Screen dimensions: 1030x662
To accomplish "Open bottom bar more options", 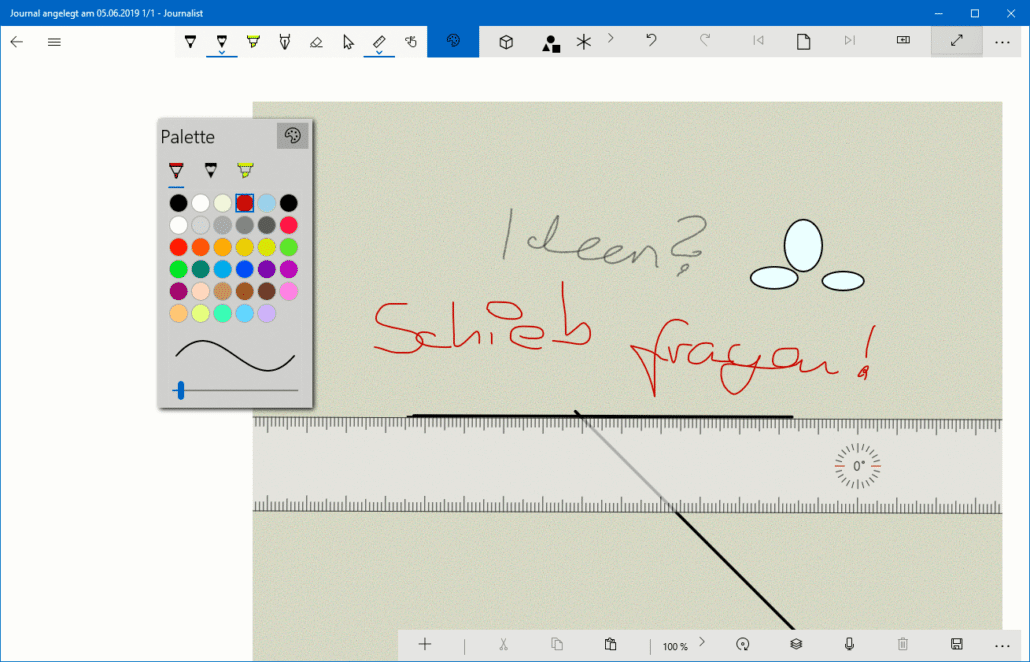I will (1002, 646).
